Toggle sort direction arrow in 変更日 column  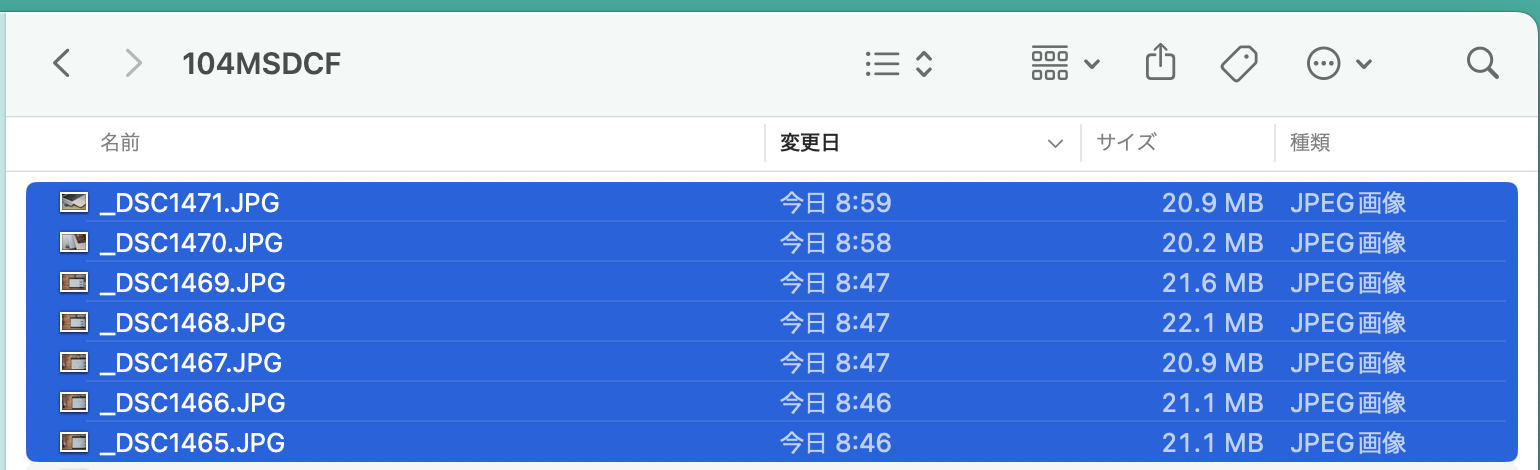(x=1055, y=144)
